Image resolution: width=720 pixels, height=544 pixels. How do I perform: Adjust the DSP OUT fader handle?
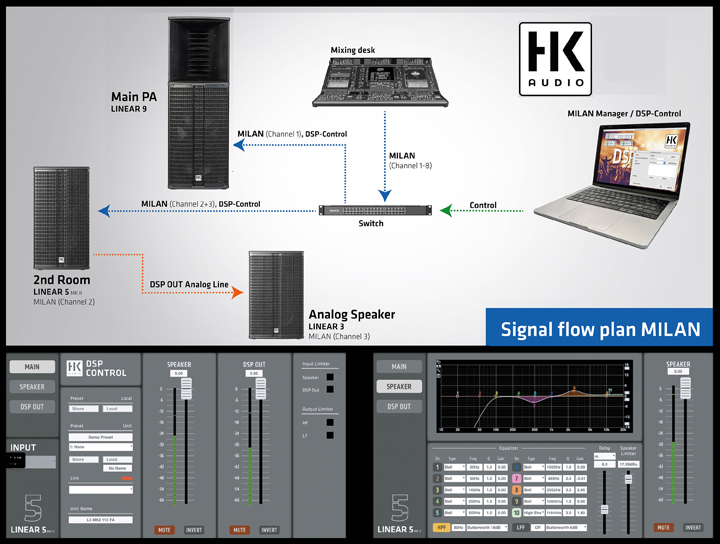click(x=261, y=388)
